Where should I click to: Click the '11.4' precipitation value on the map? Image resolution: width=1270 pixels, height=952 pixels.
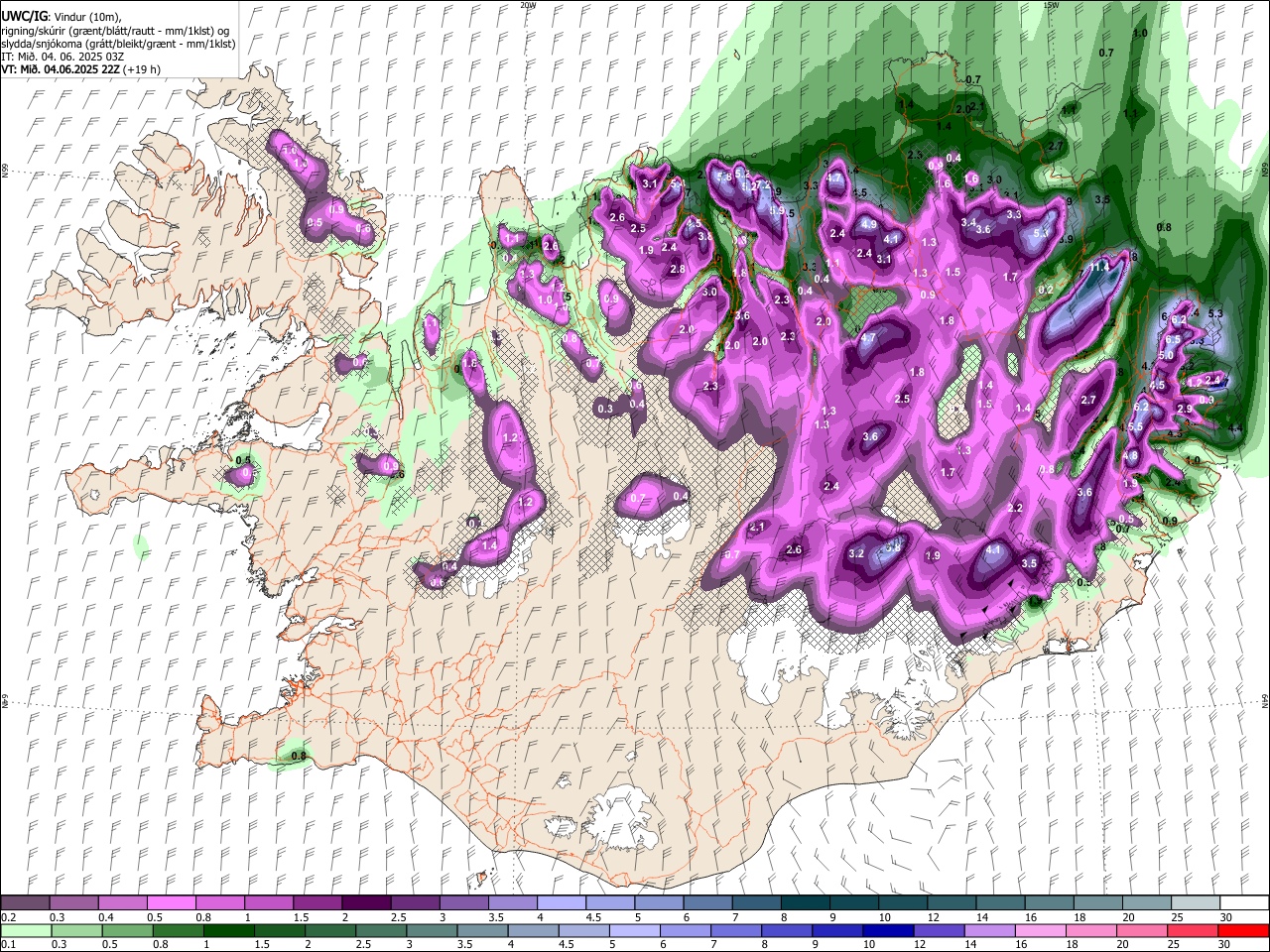pyautogui.click(x=1099, y=268)
